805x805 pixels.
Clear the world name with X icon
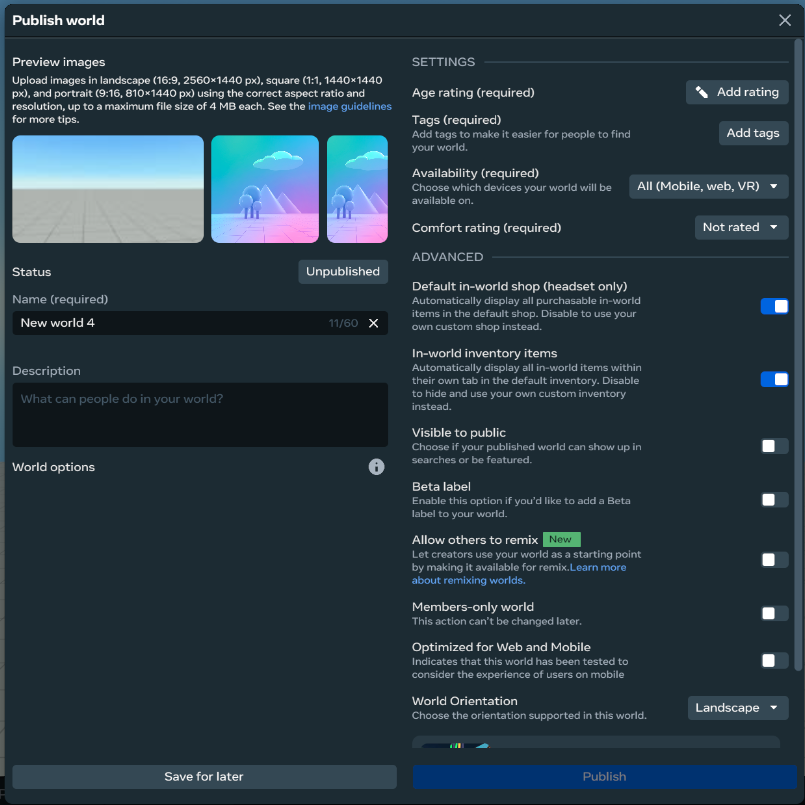pos(373,323)
